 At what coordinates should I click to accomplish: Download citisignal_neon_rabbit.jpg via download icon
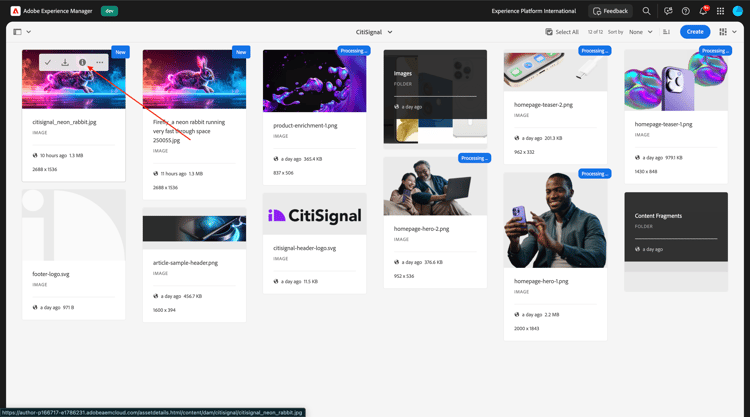[65, 62]
